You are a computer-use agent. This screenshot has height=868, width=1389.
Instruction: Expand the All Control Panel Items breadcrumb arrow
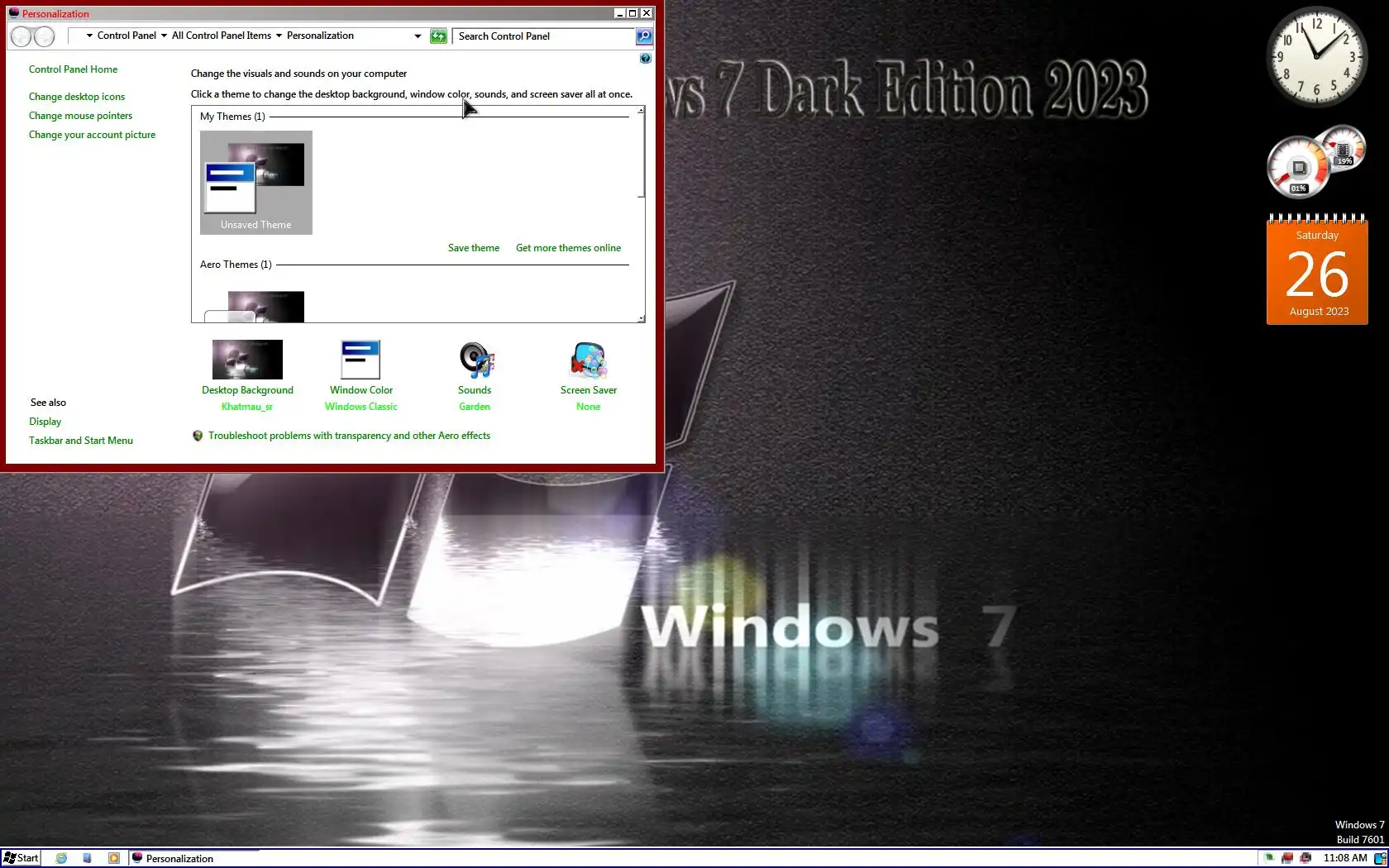pyautogui.click(x=279, y=36)
